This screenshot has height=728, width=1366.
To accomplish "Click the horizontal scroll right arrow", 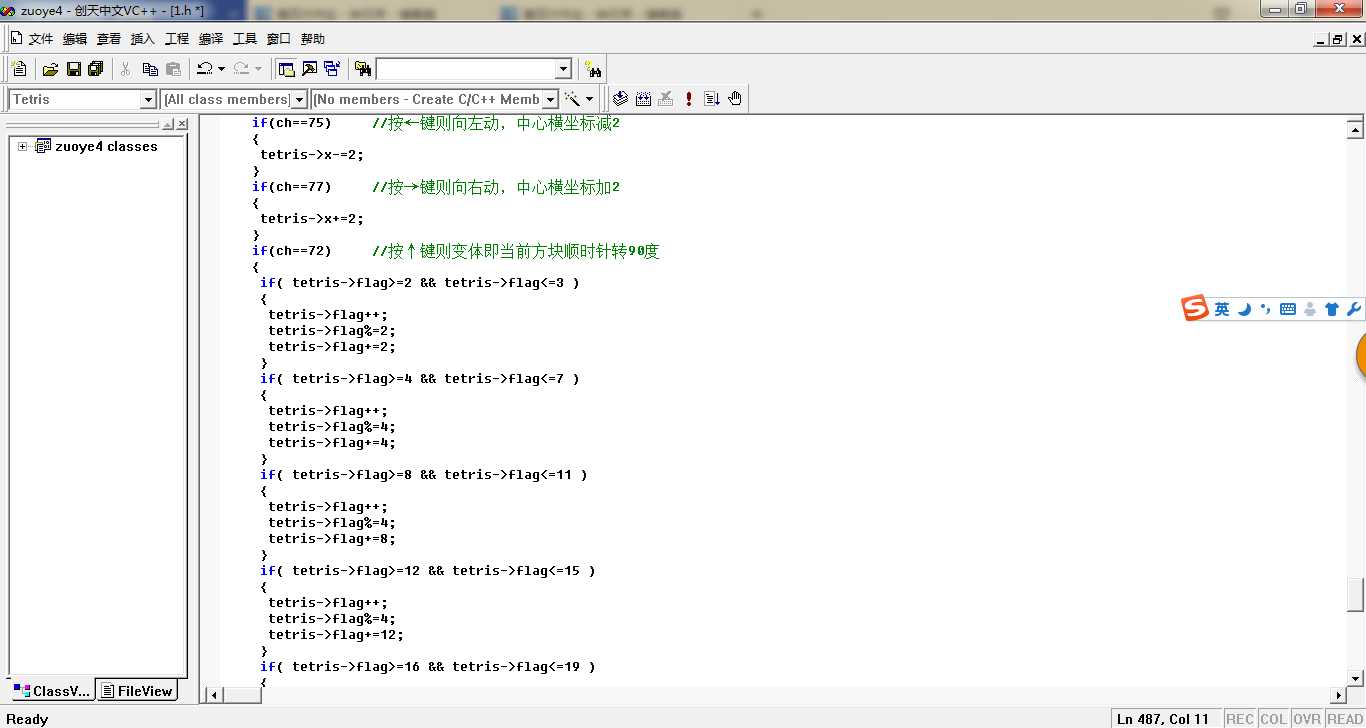I will click(x=1339, y=694).
